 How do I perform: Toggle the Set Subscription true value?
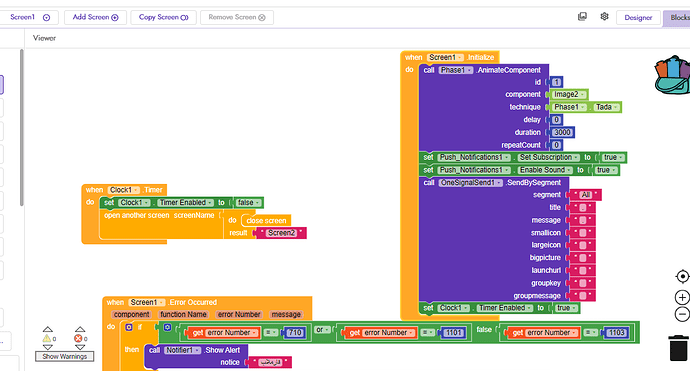tap(613, 158)
